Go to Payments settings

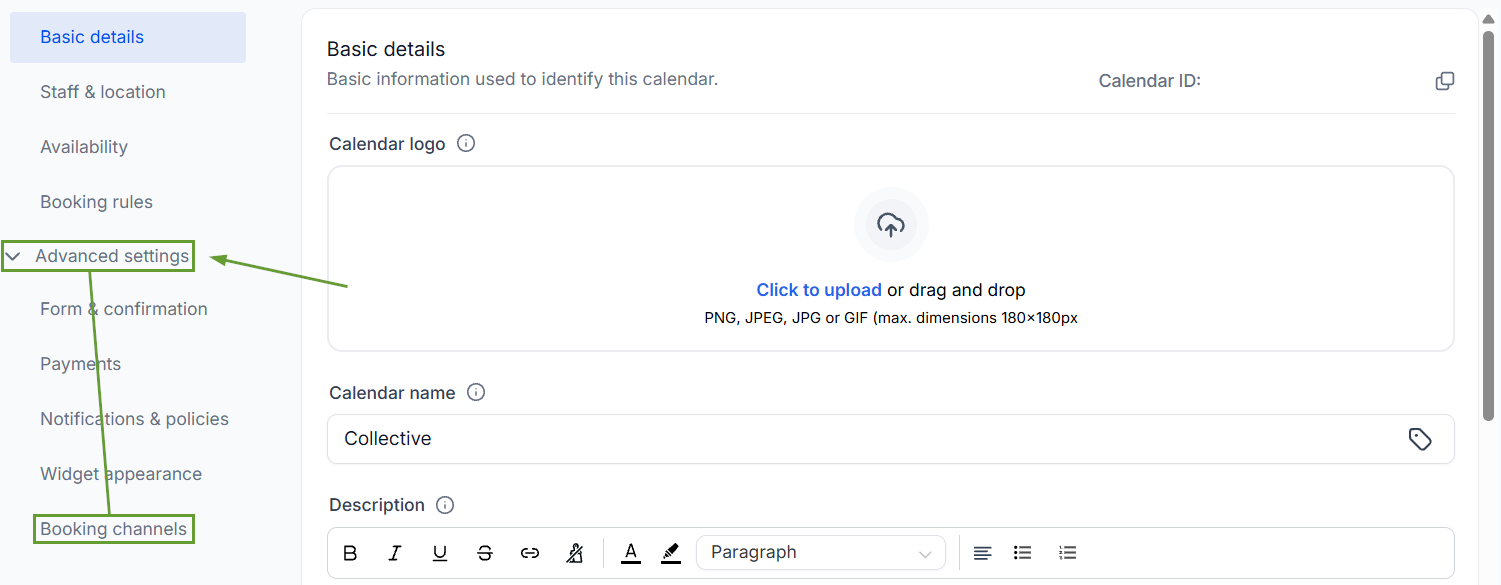point(80,364)
